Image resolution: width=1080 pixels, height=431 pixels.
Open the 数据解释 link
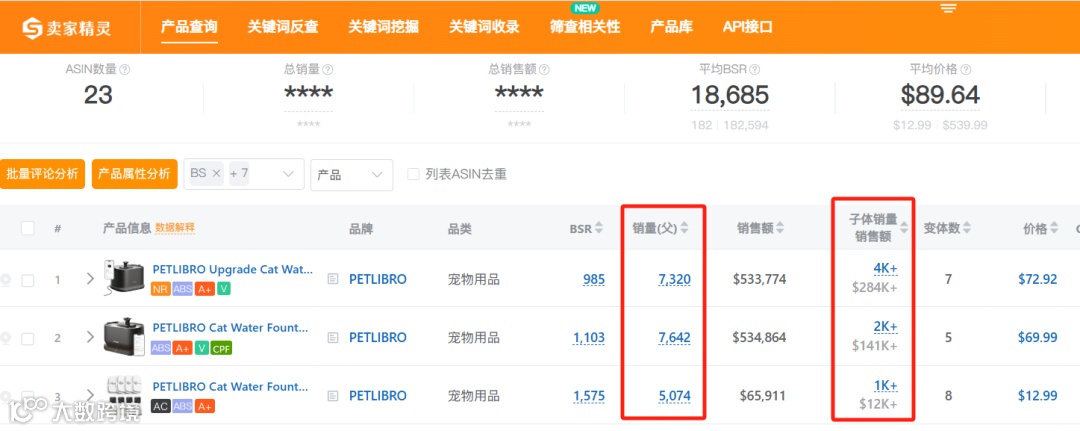(175, 228)
